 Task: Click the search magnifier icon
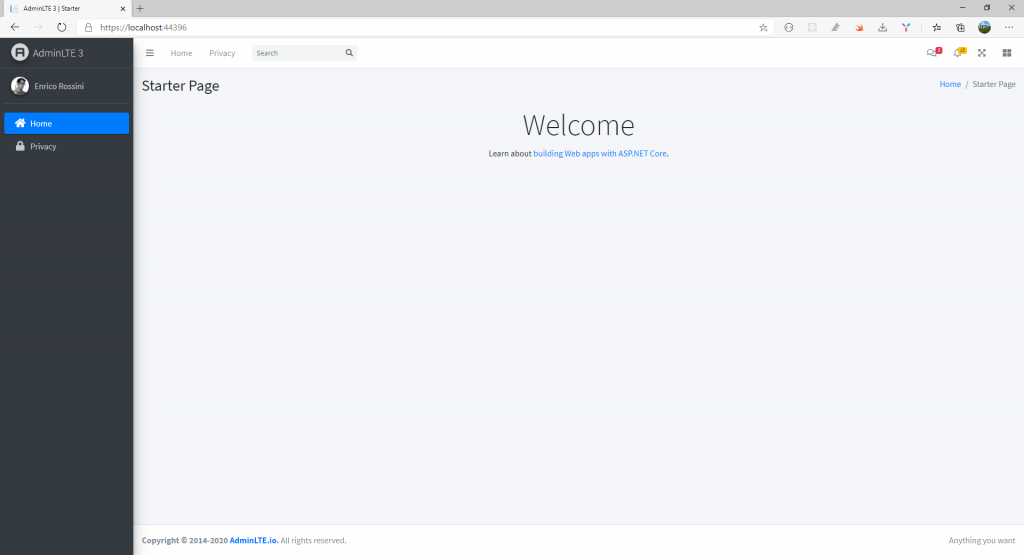[x=349, y=53]
